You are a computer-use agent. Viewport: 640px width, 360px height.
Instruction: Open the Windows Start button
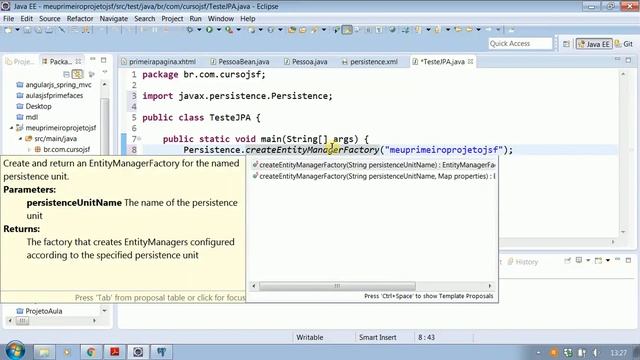15,351
